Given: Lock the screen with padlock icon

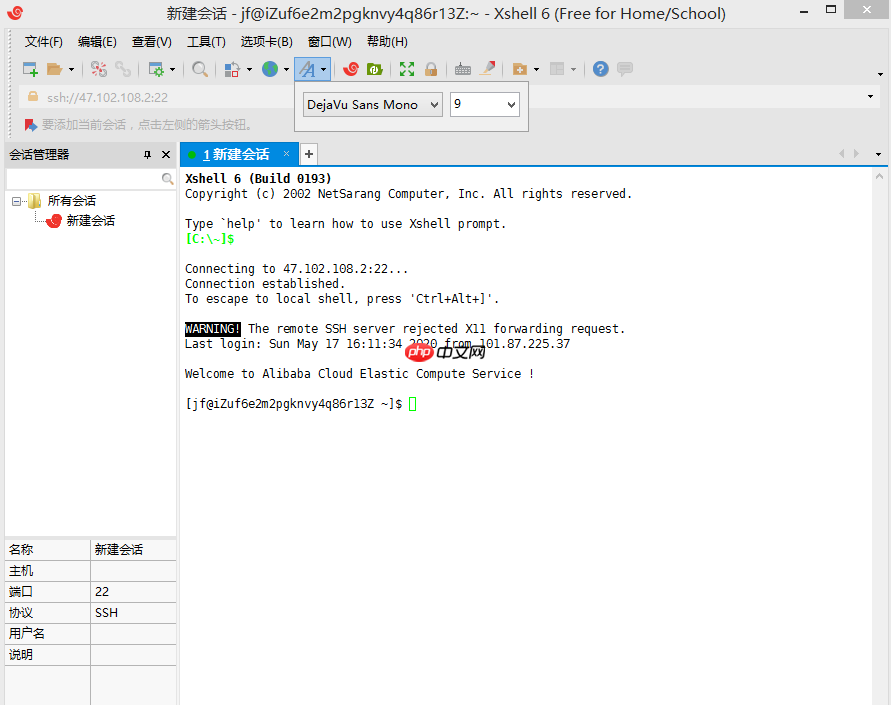Looking at the screenshot, I should [431, 69].
